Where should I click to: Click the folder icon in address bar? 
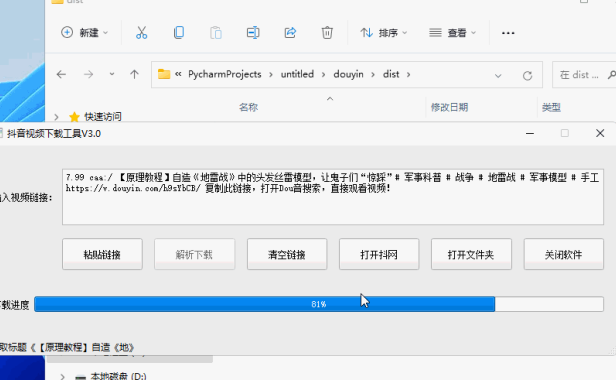pos(164,74)
